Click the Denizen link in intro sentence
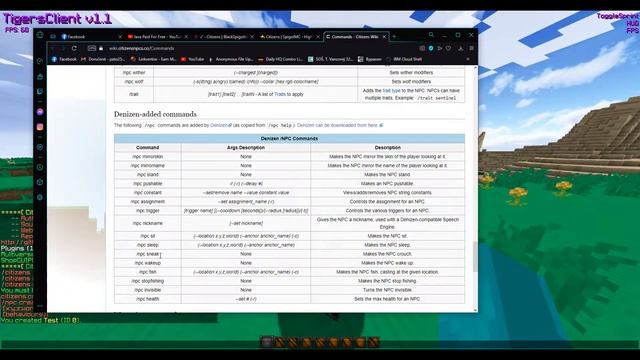Image resolution: width=640 pixels, height=360 pixels. pyautogui.click(x=220, y=125)
